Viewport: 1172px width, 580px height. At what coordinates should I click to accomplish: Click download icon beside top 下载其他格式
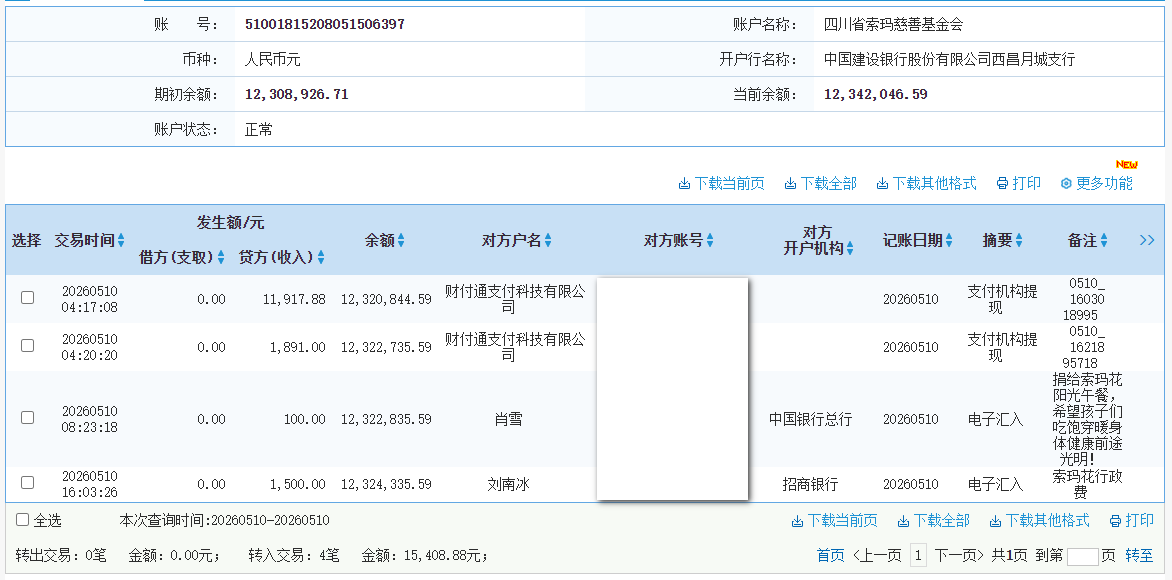(883, 184)
